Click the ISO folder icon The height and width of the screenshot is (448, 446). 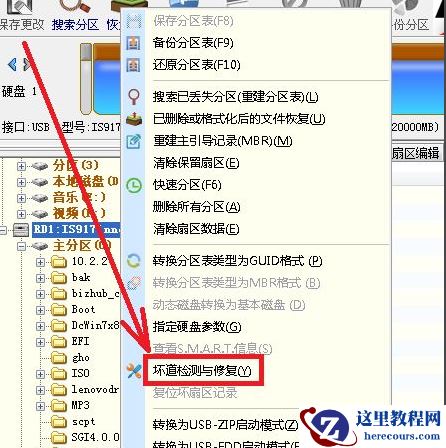[59, 374]
